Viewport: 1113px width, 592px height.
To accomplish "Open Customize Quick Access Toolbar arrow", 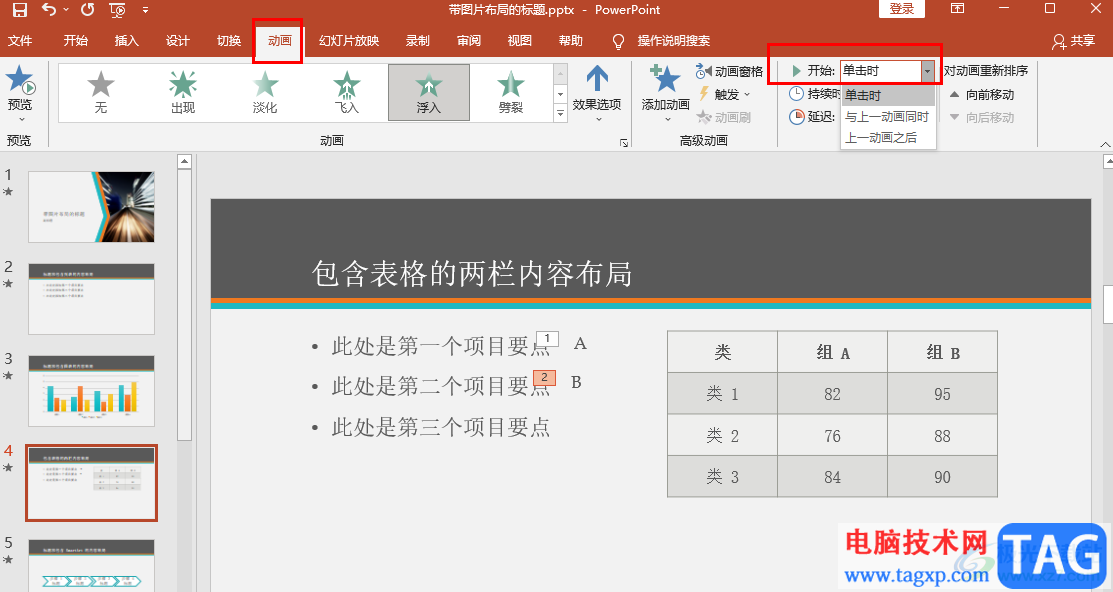I will pos(146,10).
